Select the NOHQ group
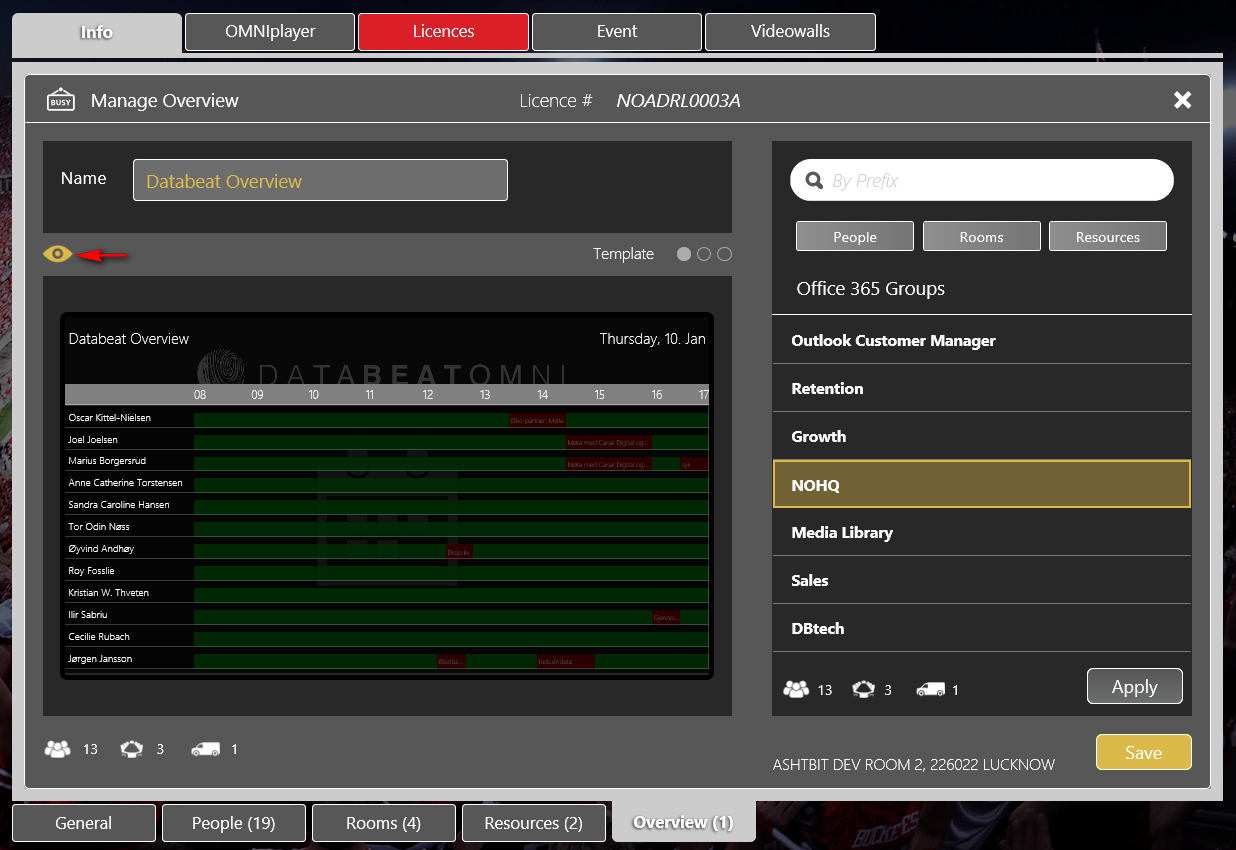This screenshot has width=1236, height=850. 982,484
